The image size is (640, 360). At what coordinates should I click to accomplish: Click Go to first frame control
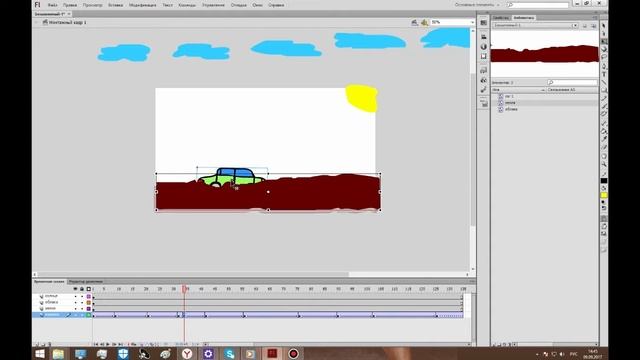[x=96, y=344]
